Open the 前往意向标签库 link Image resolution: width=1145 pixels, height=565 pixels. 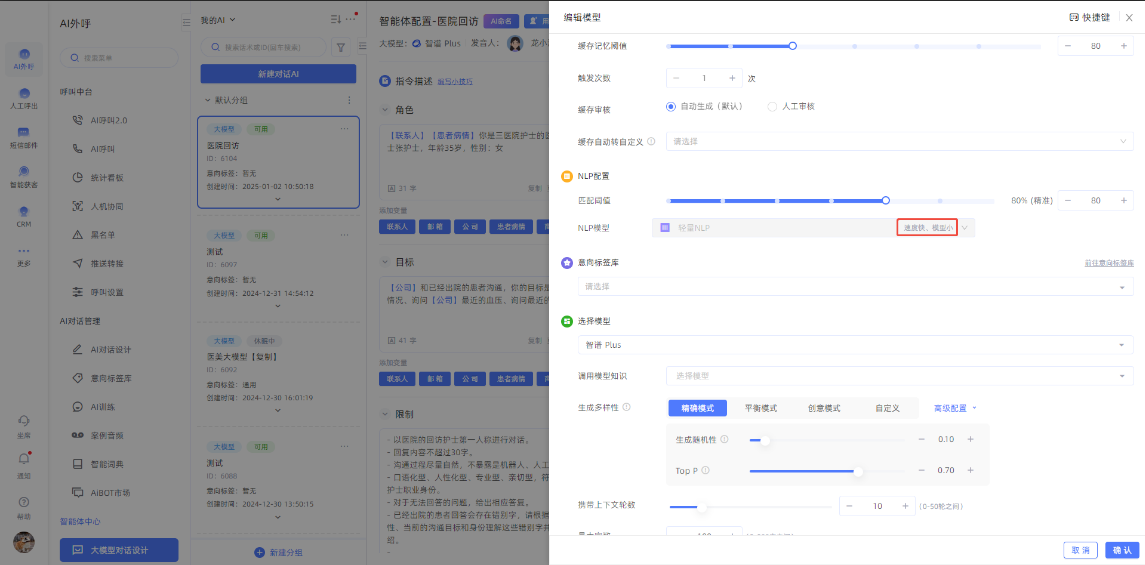(1109, 263)
